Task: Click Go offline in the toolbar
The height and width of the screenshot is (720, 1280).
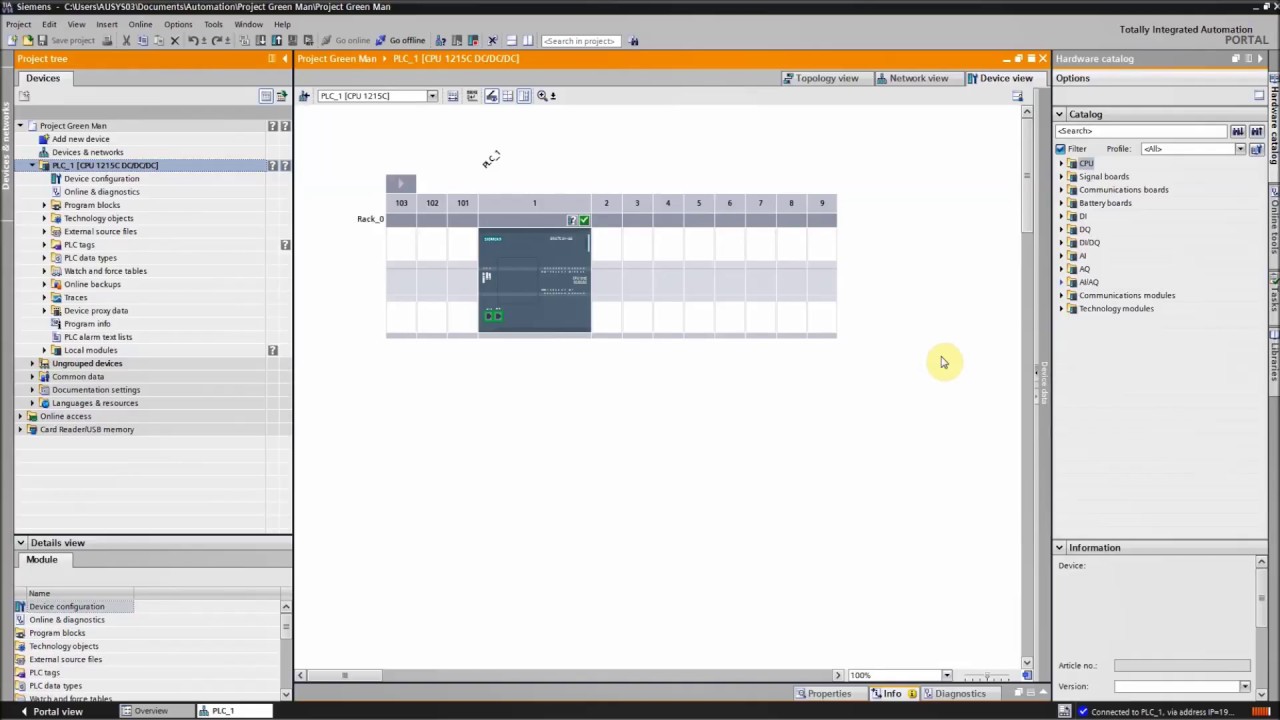Action: tap(400, 41)
